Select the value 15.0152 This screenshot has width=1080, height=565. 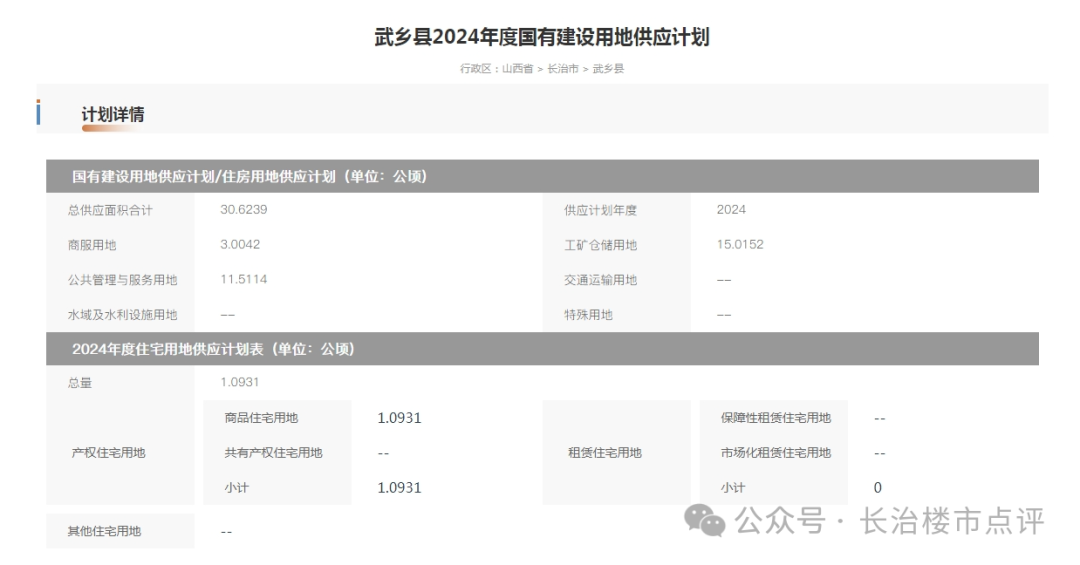(740, 245)
